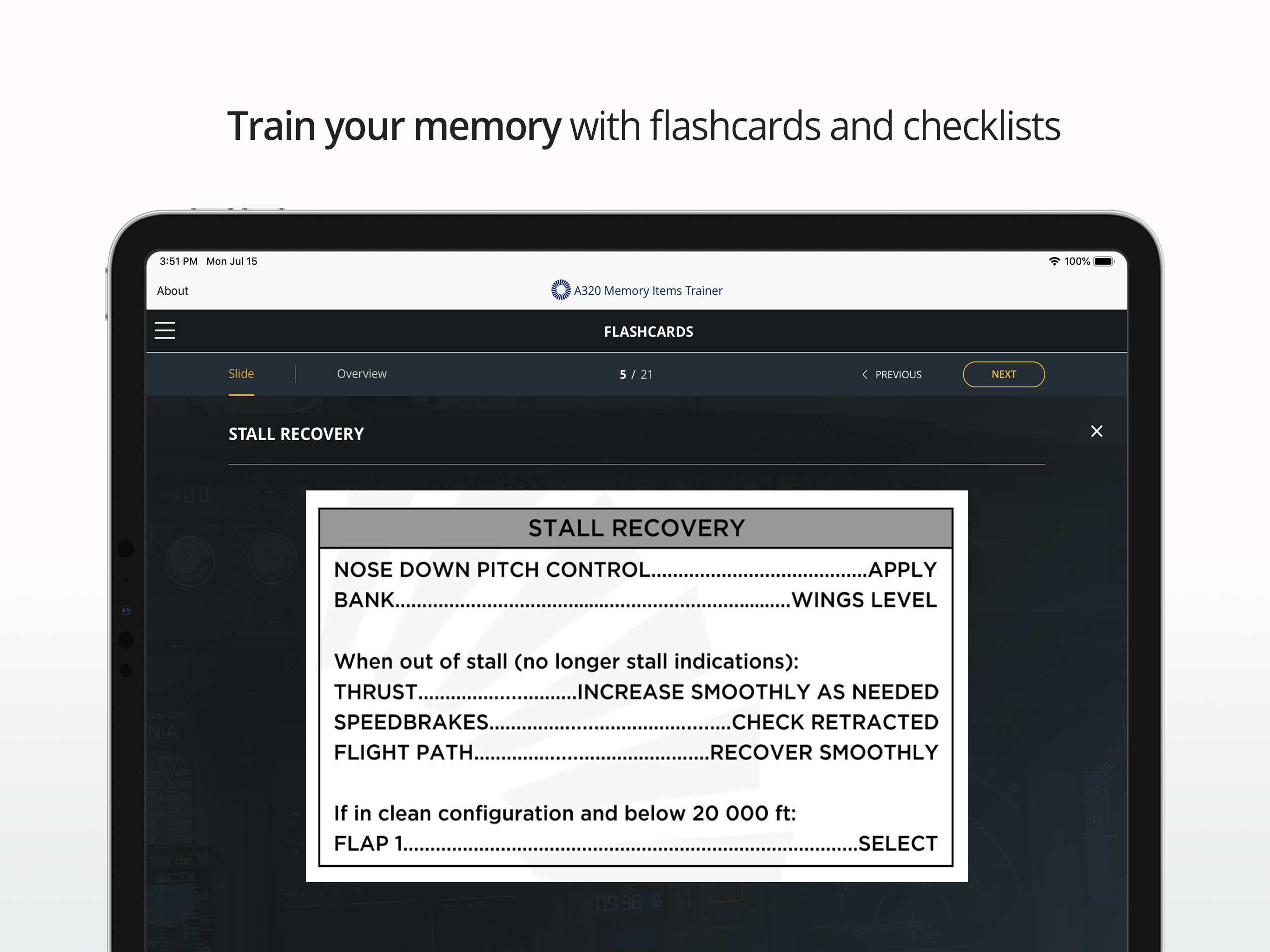Go back with the PREVIOUS button
Viewport: 1270px width, 952px height.
(898, 374)
